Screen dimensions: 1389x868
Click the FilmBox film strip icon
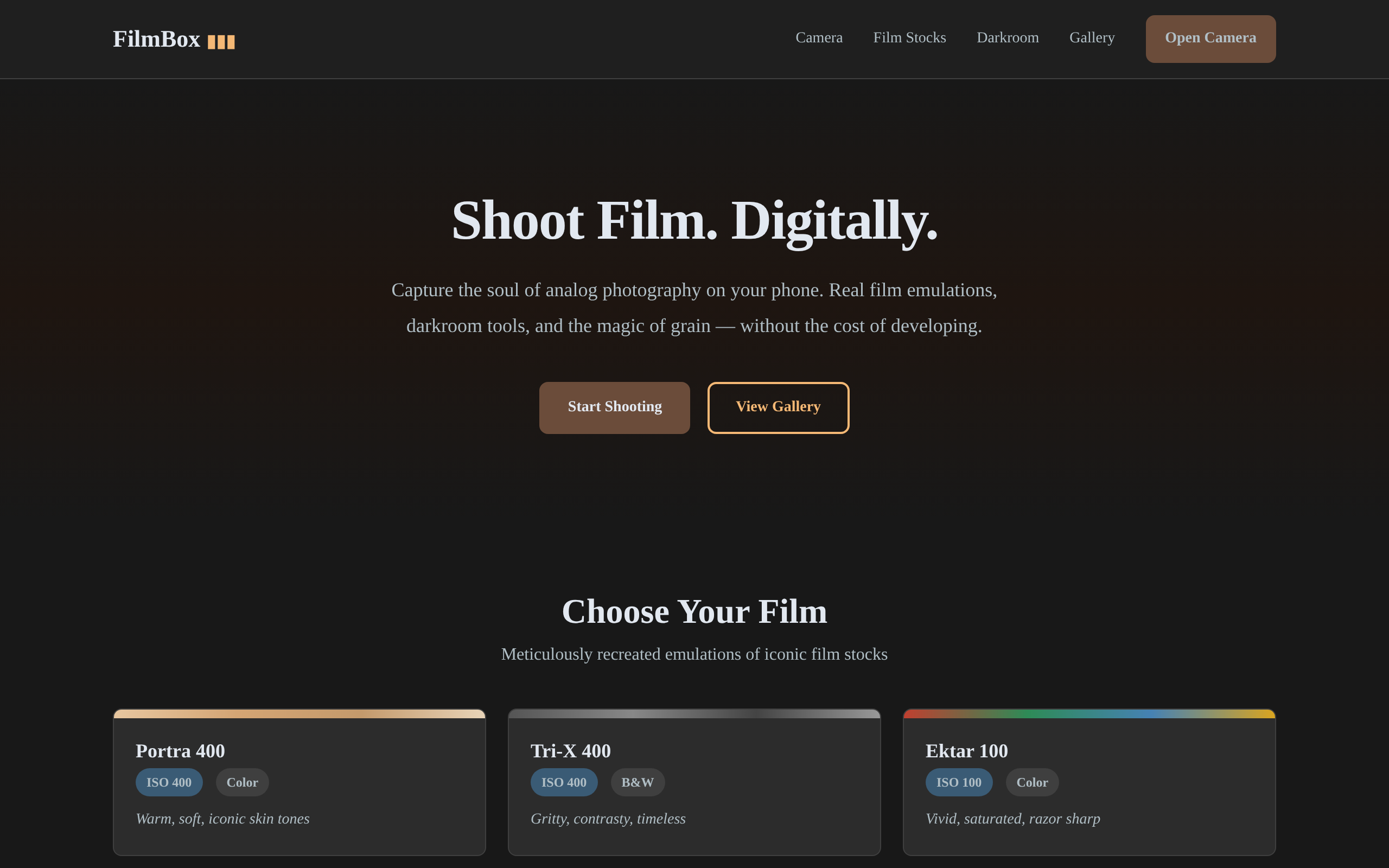coord(221,41)
